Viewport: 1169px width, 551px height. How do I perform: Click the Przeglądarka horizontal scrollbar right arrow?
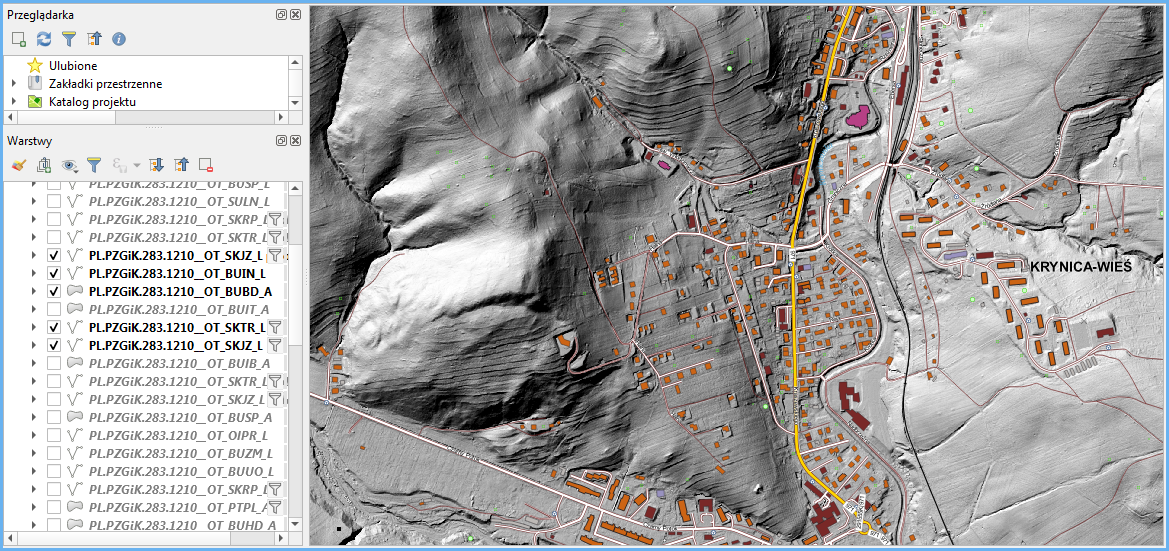[x=282, y=117]
